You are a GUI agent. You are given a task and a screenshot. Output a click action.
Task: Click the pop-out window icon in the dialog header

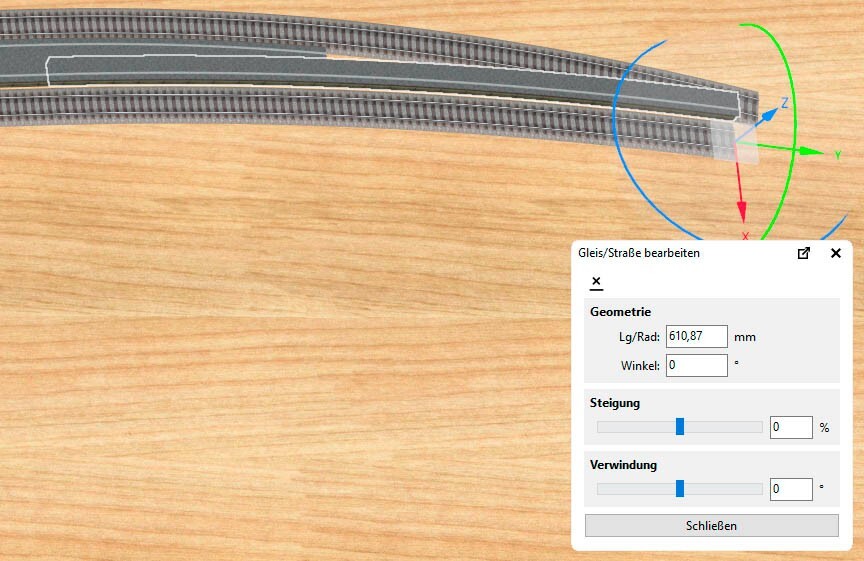[x=803, y=253]
